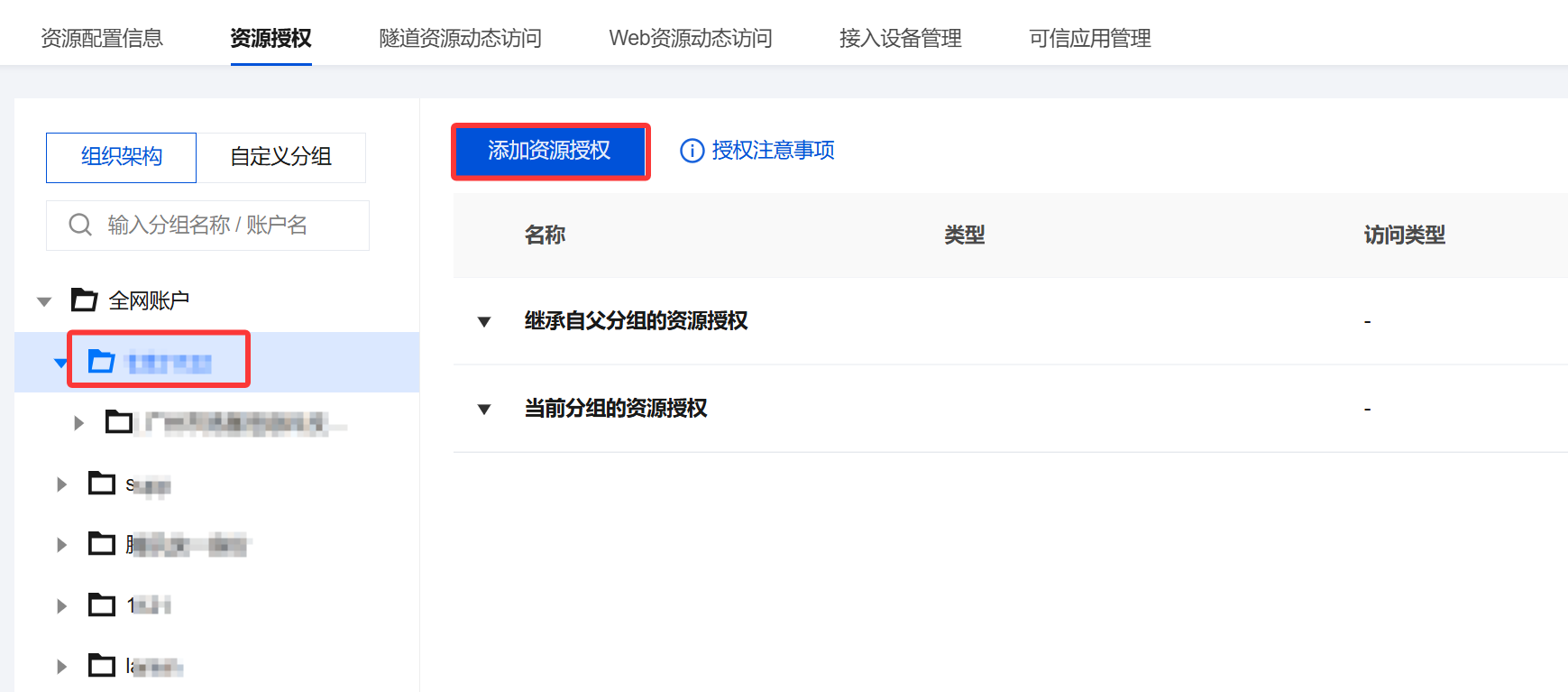Focus the 输入分组名称 / 账户名 search field

pos(207,225)
